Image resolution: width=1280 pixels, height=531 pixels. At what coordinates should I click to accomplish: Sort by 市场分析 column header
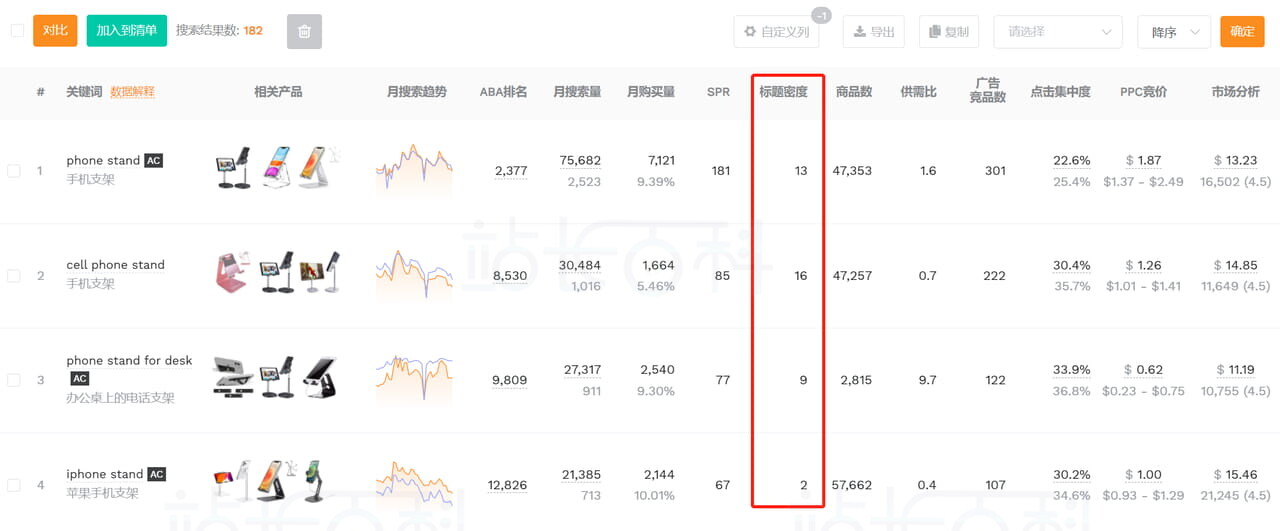1235,92
